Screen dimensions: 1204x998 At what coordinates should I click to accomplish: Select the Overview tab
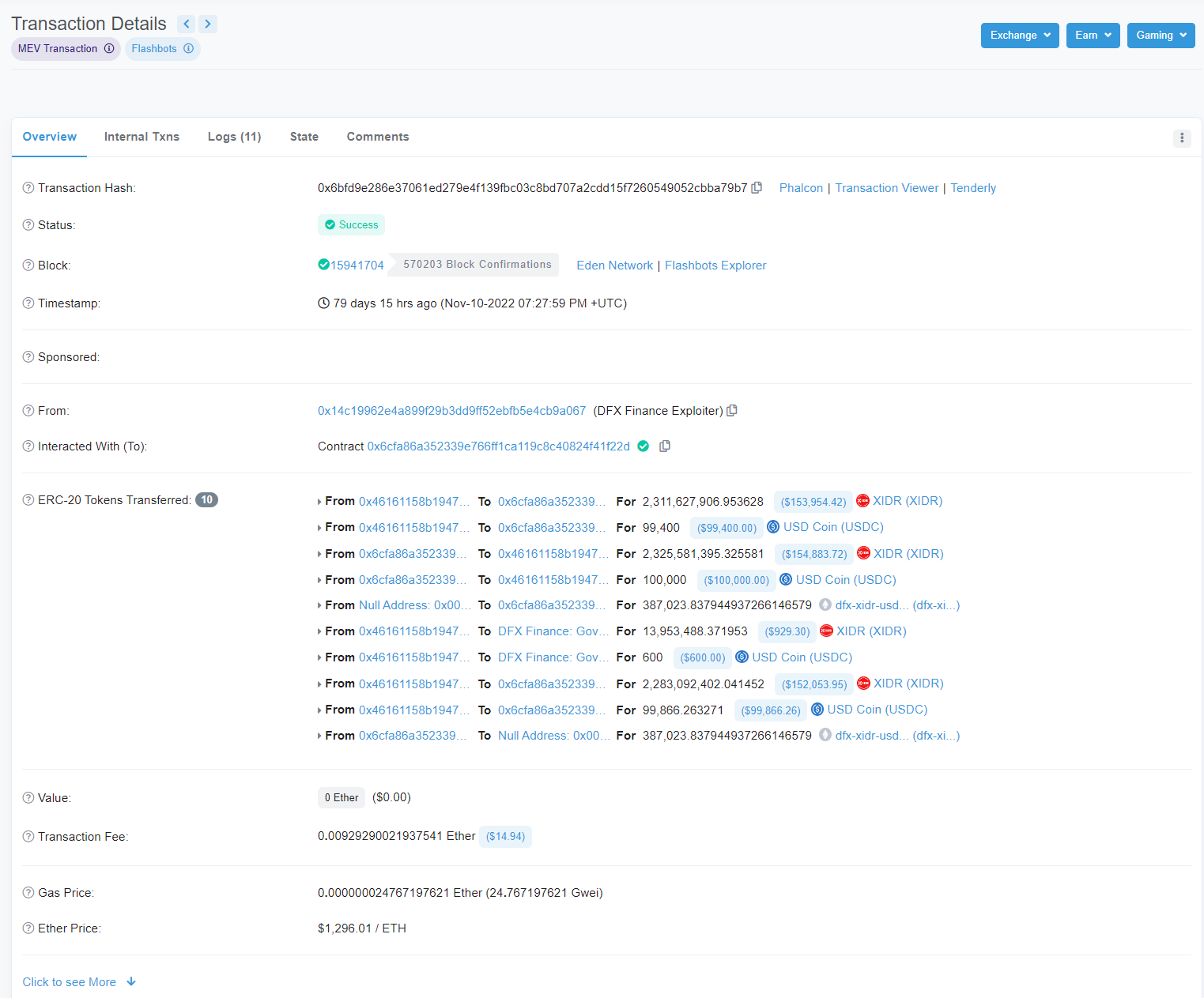pos(50,137)
